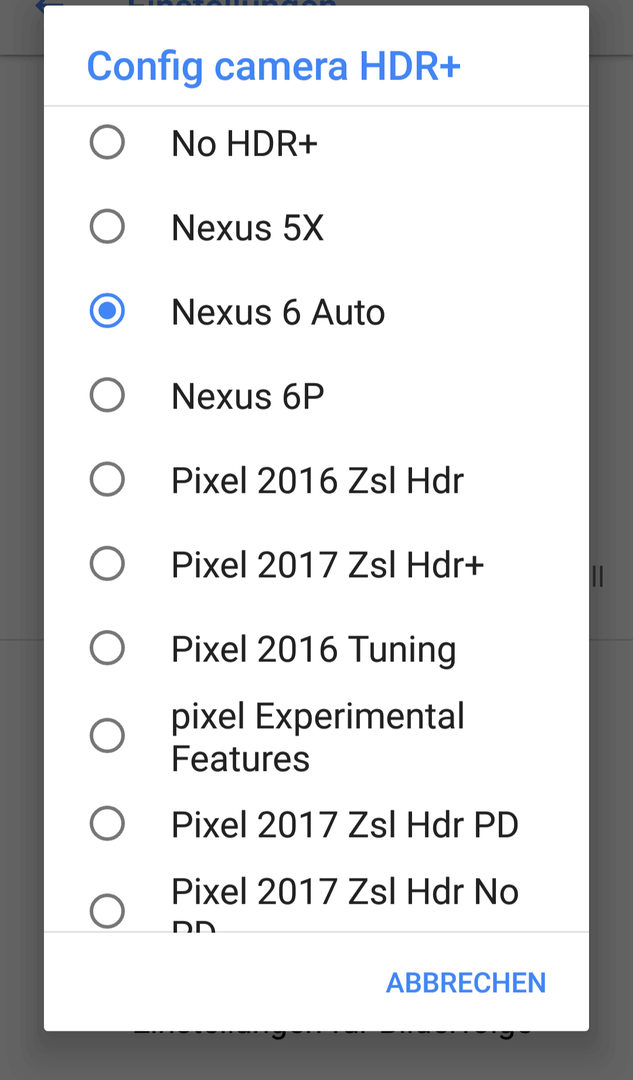Tap the "Pixel 2017 Zsl Hdr+" text label
The height and width of the screenshot is (1080, 633).
click(327, 565)
